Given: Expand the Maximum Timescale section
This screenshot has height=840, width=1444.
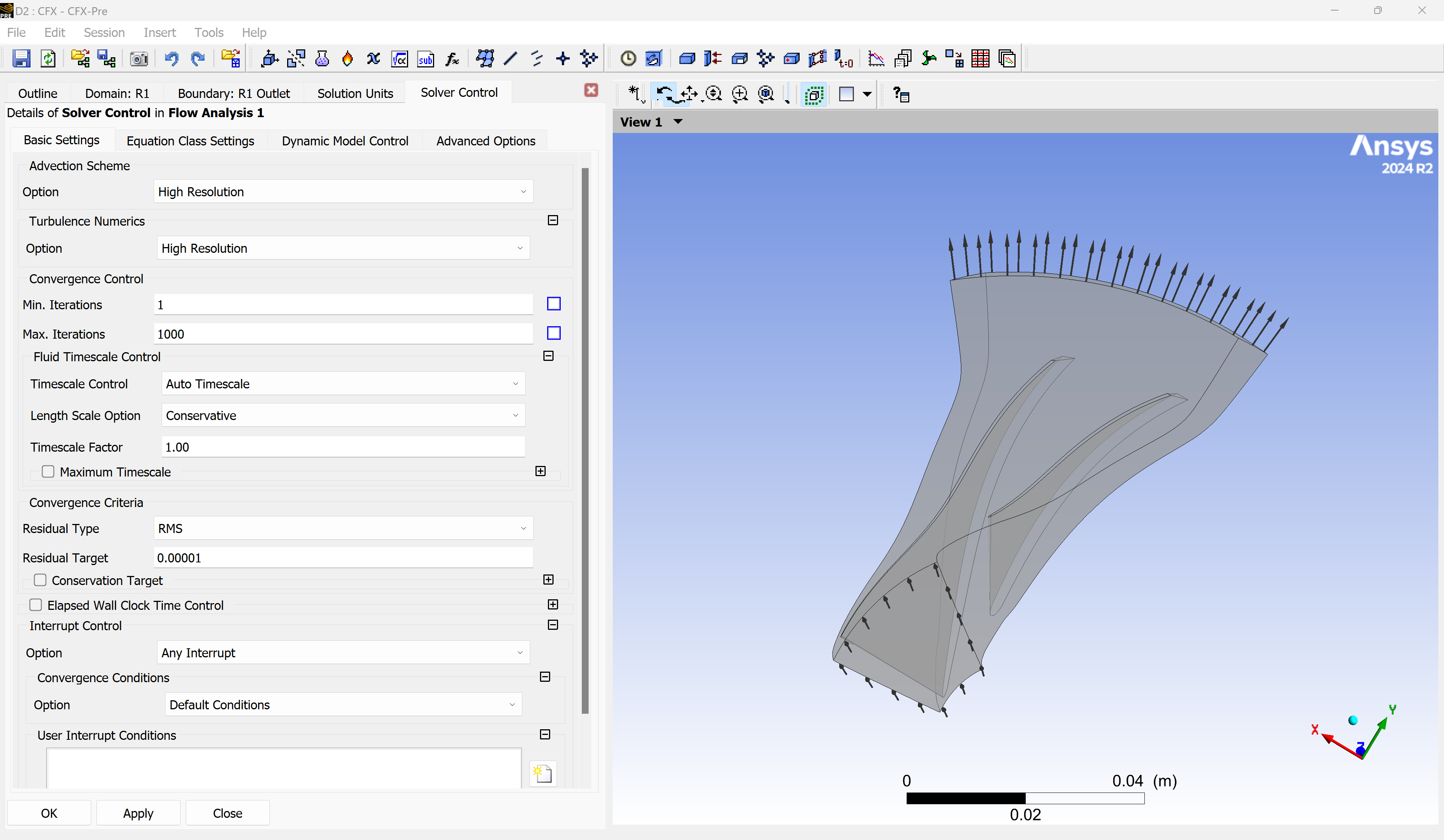Looking at the screenshot, I should tap(540, 471).
